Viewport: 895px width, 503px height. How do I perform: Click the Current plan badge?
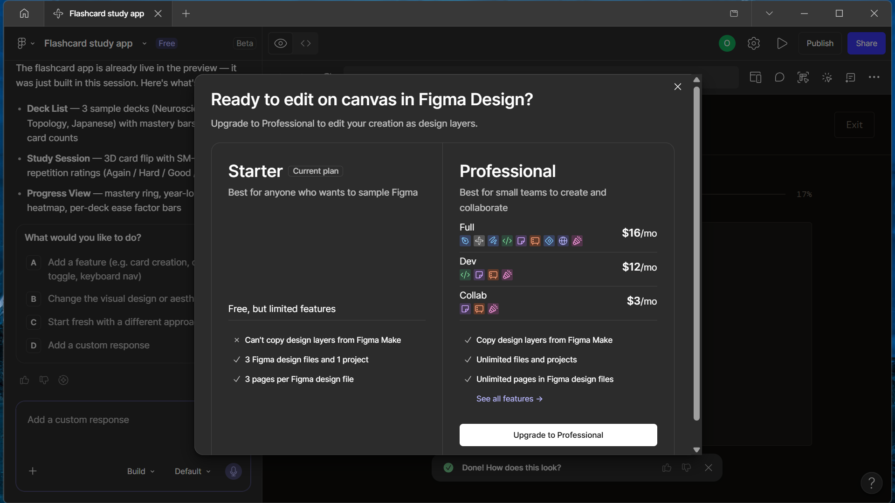(316, 171)
